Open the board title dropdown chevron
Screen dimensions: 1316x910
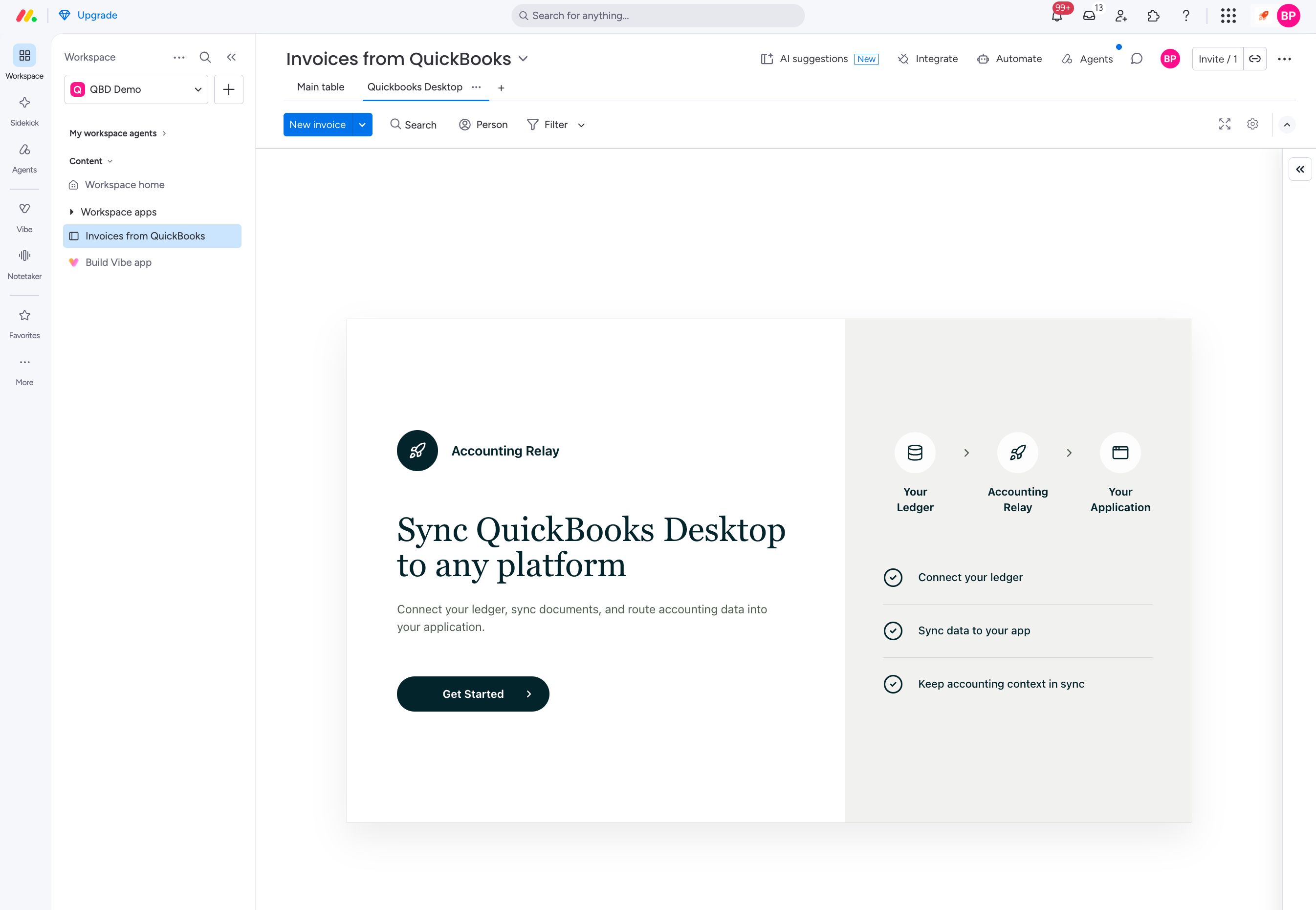tap(523, 59)
